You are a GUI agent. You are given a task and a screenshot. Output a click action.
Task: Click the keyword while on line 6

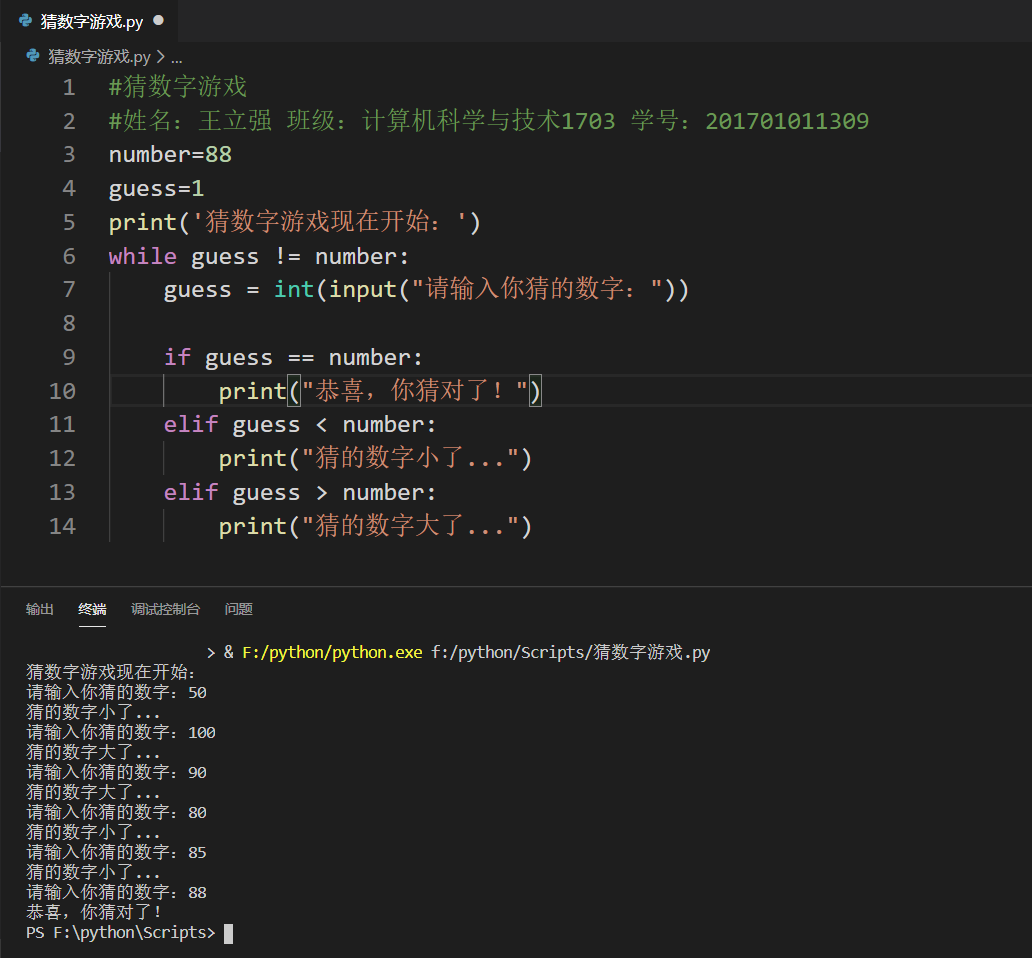tap(142, 256)
